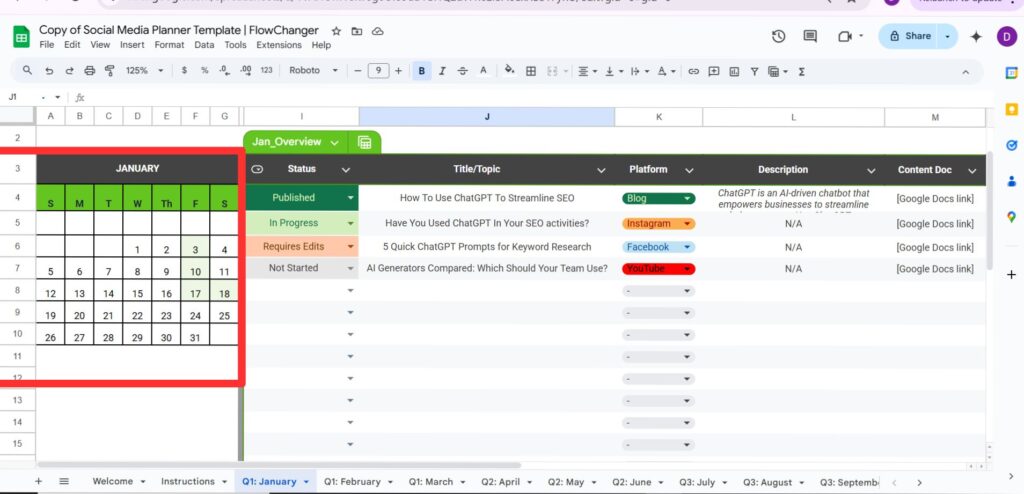Open the Google account avatar D

[x=1007, y=37]
